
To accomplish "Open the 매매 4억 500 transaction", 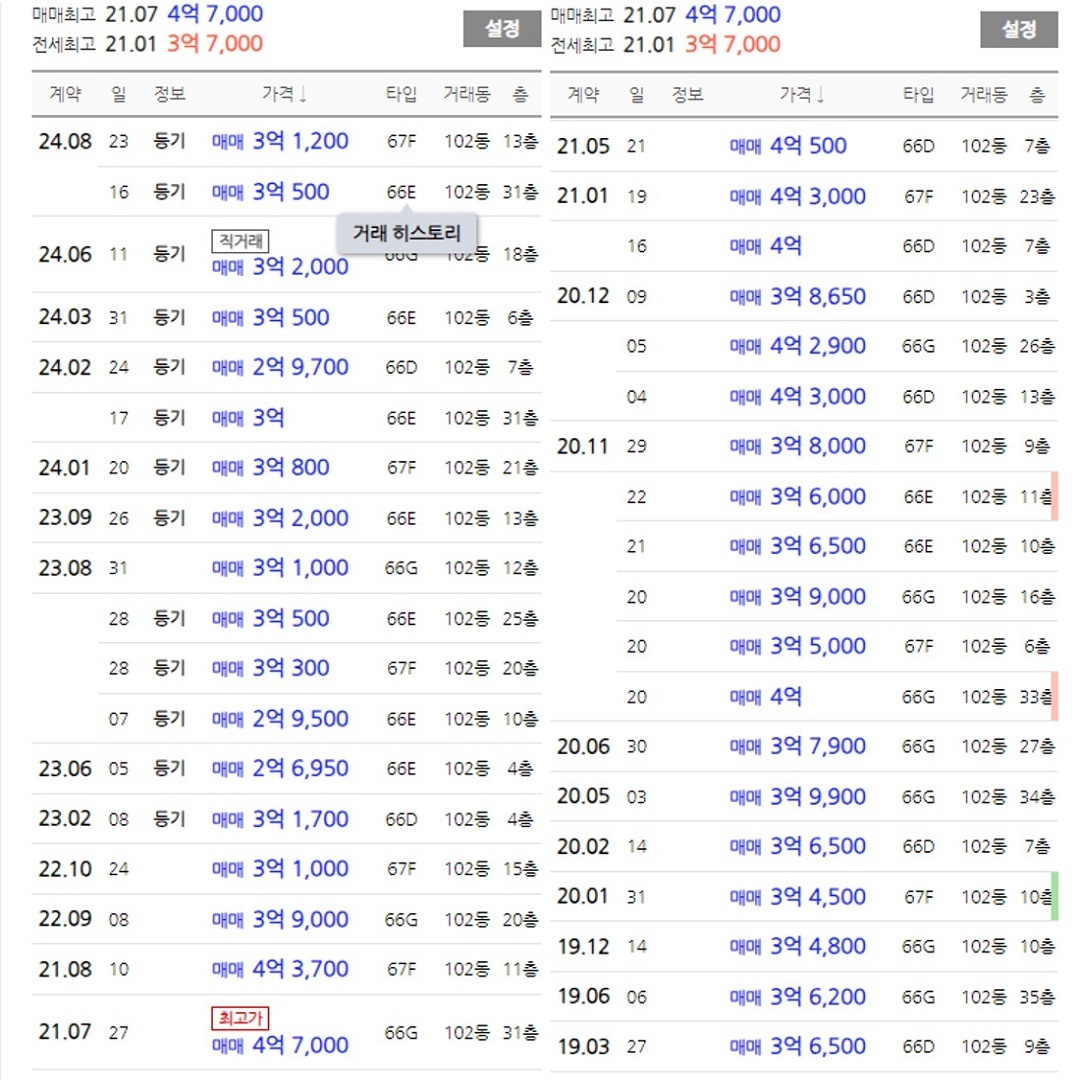I will point(788,146).
